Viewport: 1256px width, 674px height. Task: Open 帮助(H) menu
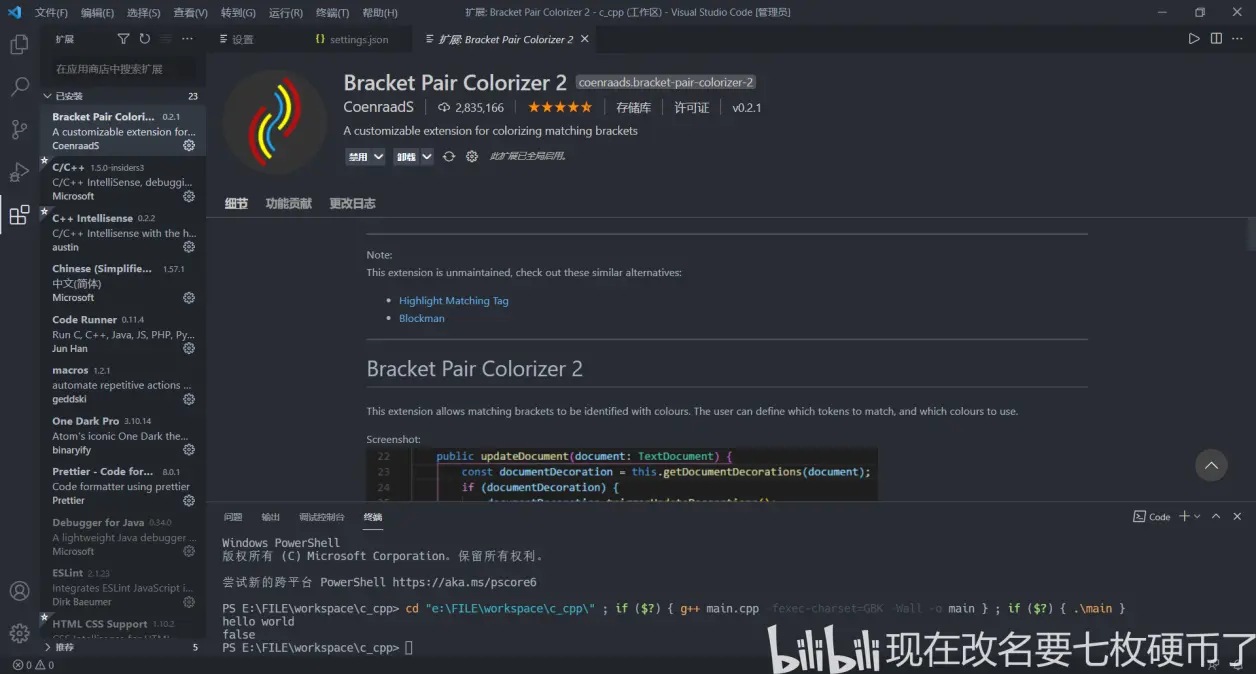click(x=380, y=13)
